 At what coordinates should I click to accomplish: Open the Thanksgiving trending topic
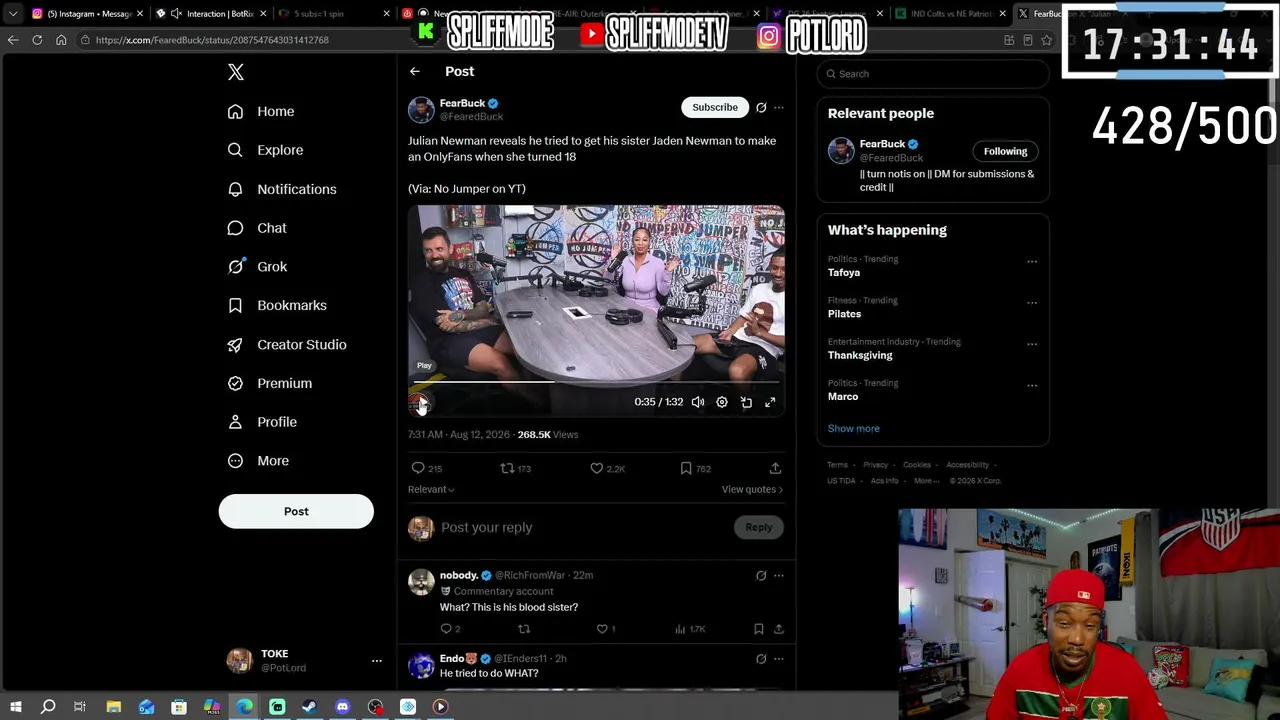click(860, 355)
